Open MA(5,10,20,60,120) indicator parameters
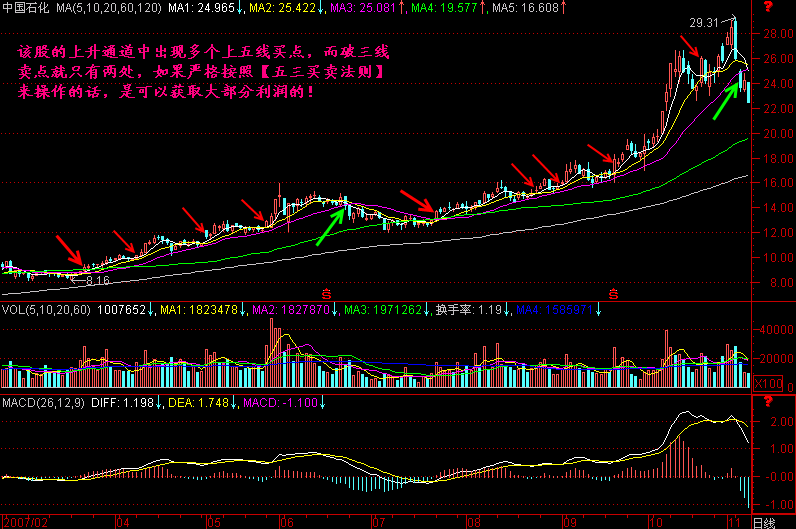The image size is (796, 529). [108, 9]
